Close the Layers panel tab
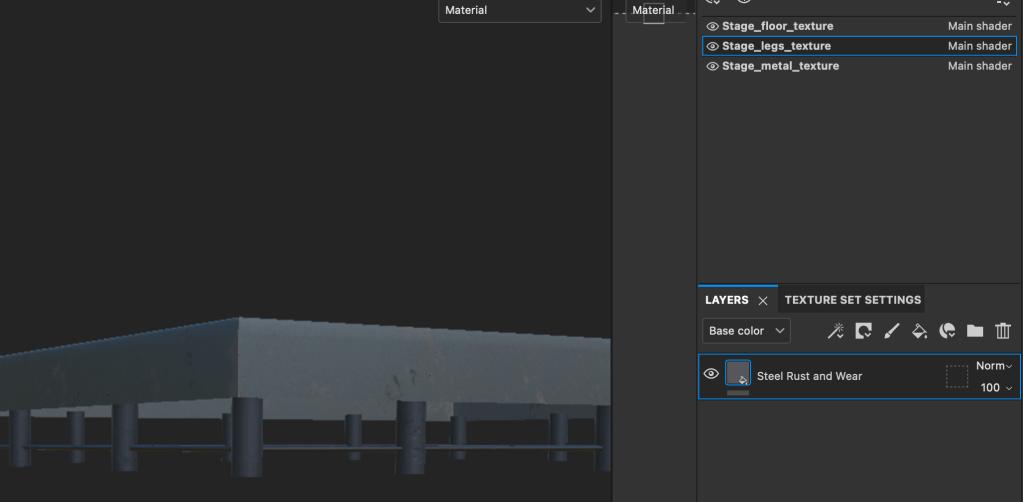Screen dimensions: 1023x502 click(x=762, y=300)
